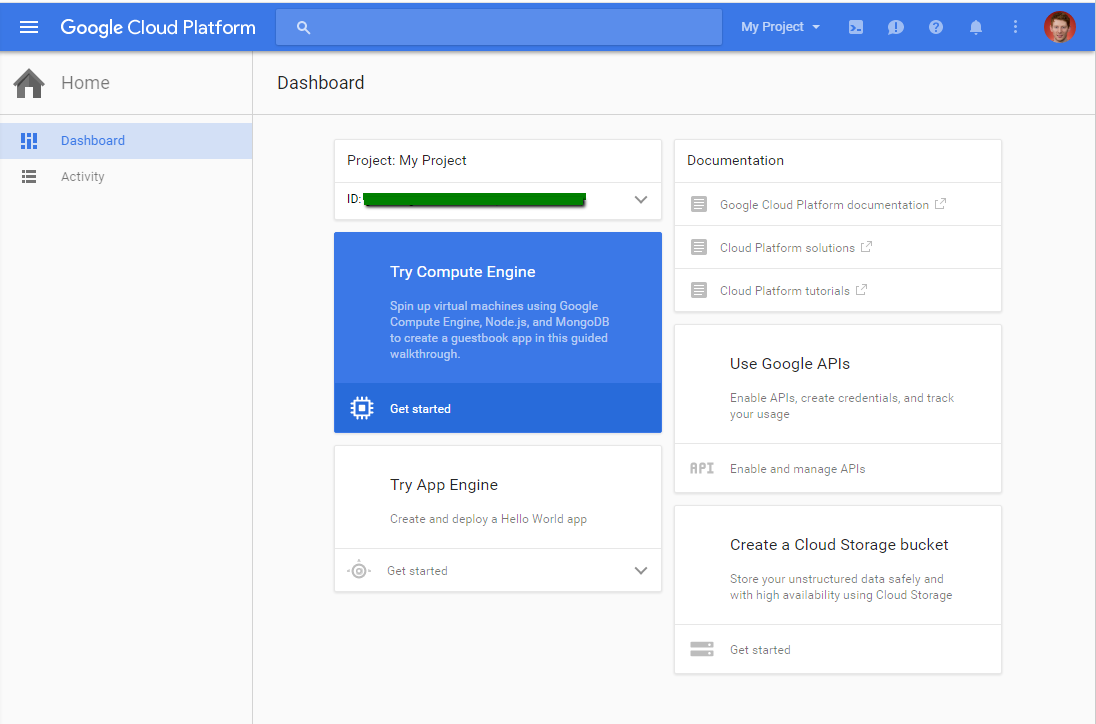This screenshot has height=724, width=1096.
Task: Activate the Cloud Shell icon
Action: pos(856,27)
